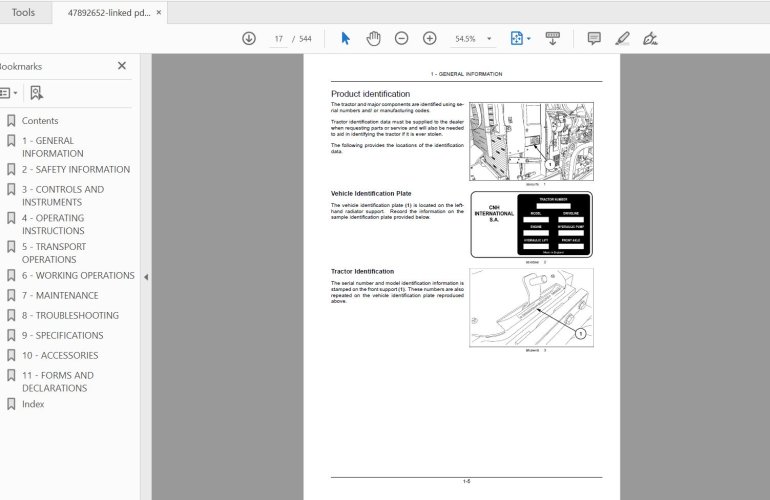Open bookmarks options dropdown menu
Screen dimensions: 770x500
pos(8,92)
